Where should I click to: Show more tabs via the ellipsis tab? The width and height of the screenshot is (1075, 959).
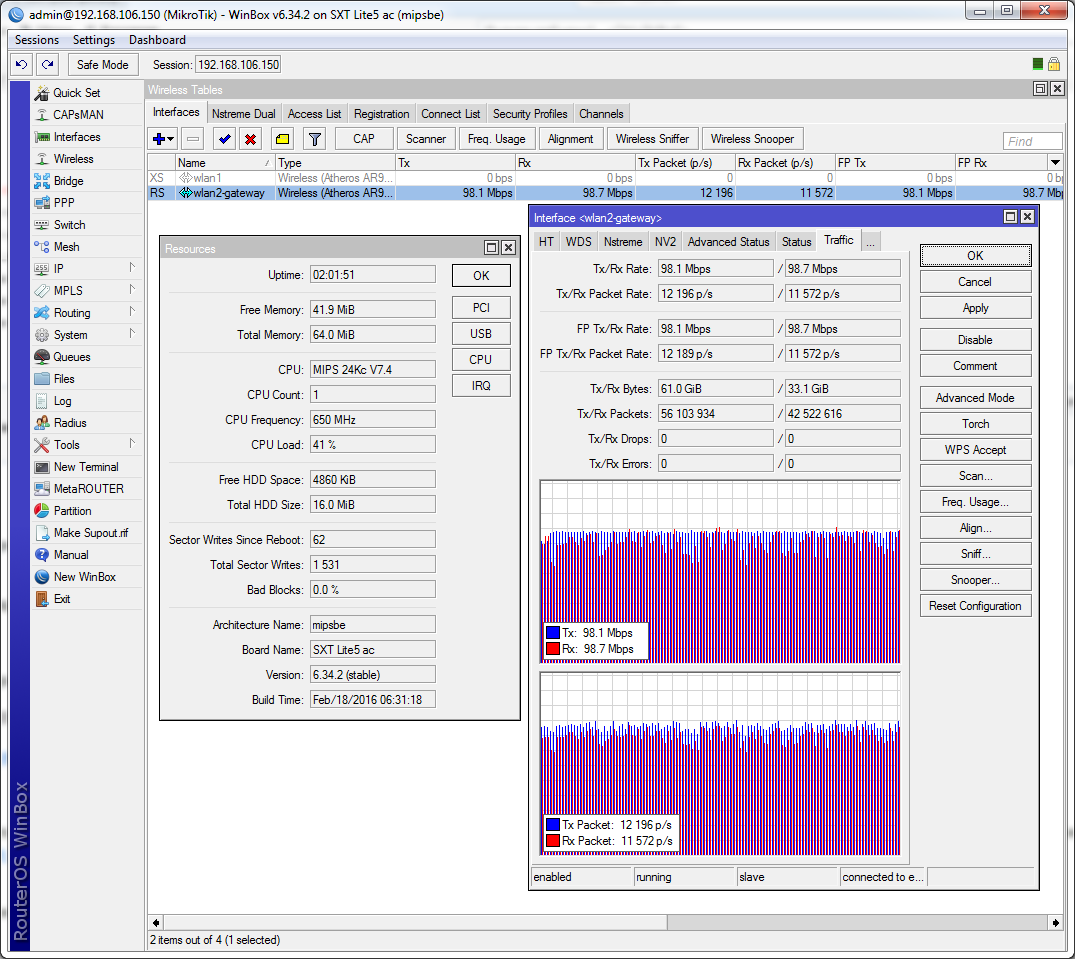point(871,241)
